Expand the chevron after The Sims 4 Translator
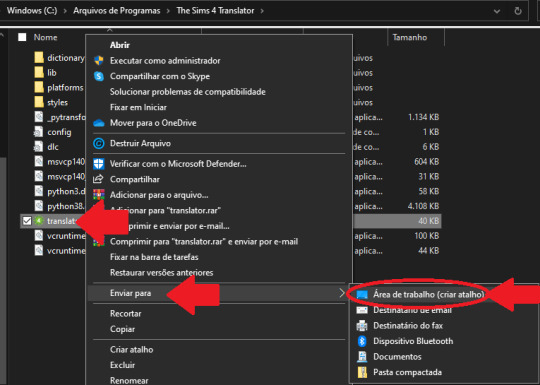 coord(262,11)
